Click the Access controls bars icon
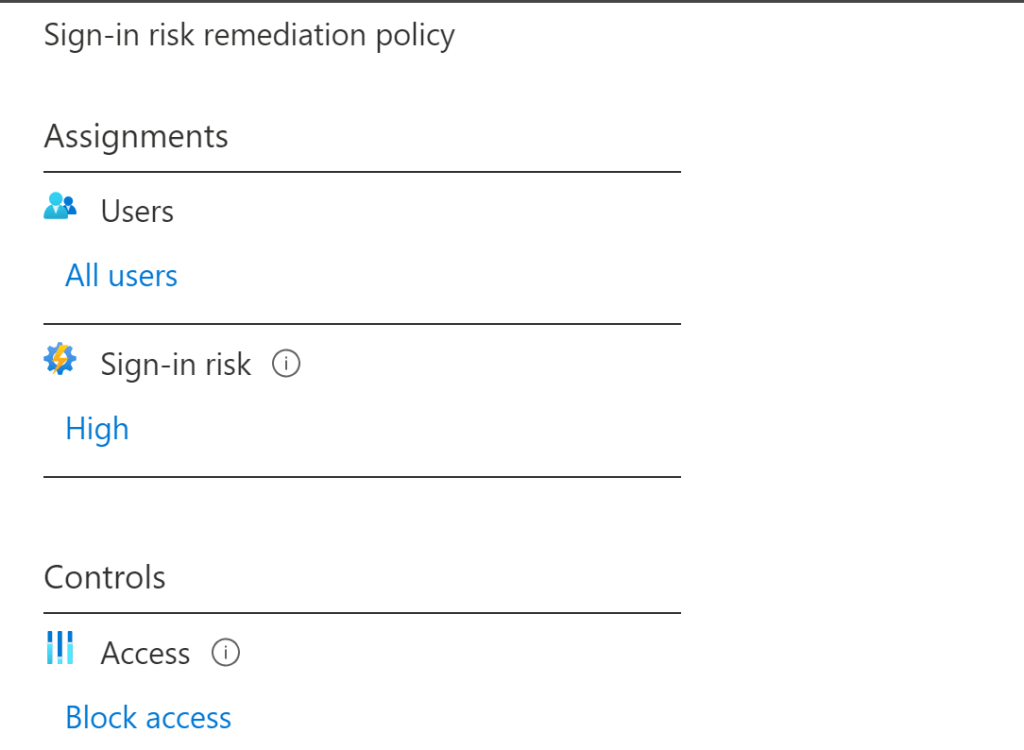Screen dimensions: 1024x750 click(x=61, y=649)
